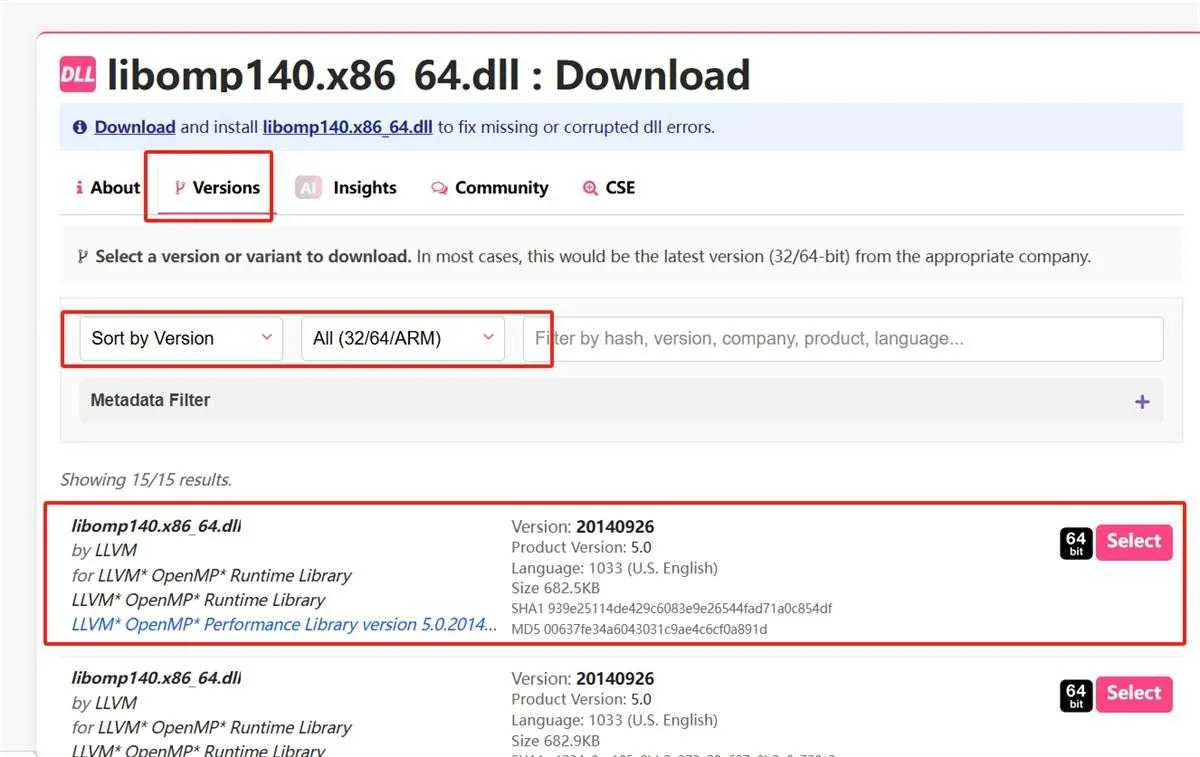Click the Metadata Filter header
The image size is (1200, 757).
[x=620, y=400]
